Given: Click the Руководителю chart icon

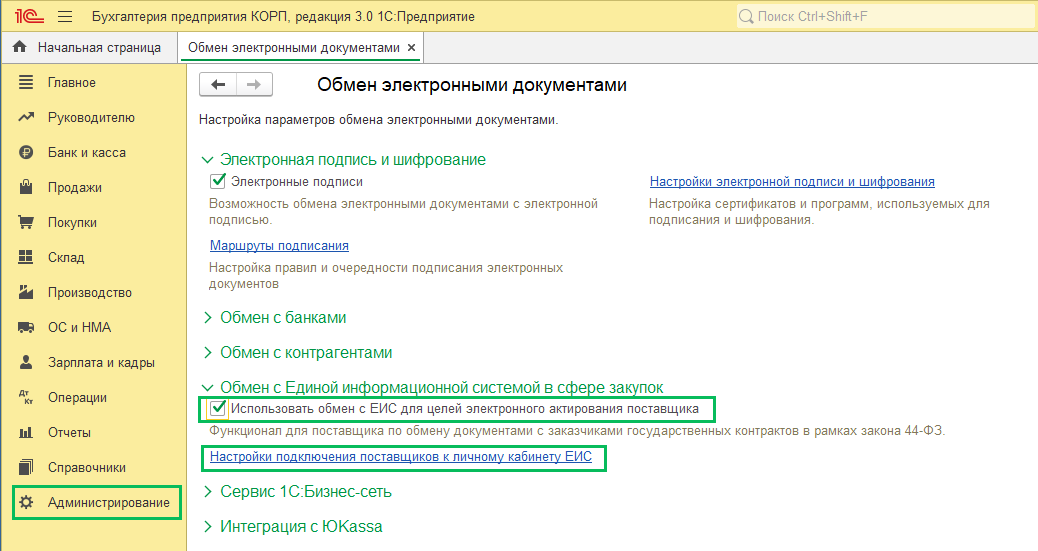Looking at the screenshot, I should pyautogui.click(x=26, y=117).
